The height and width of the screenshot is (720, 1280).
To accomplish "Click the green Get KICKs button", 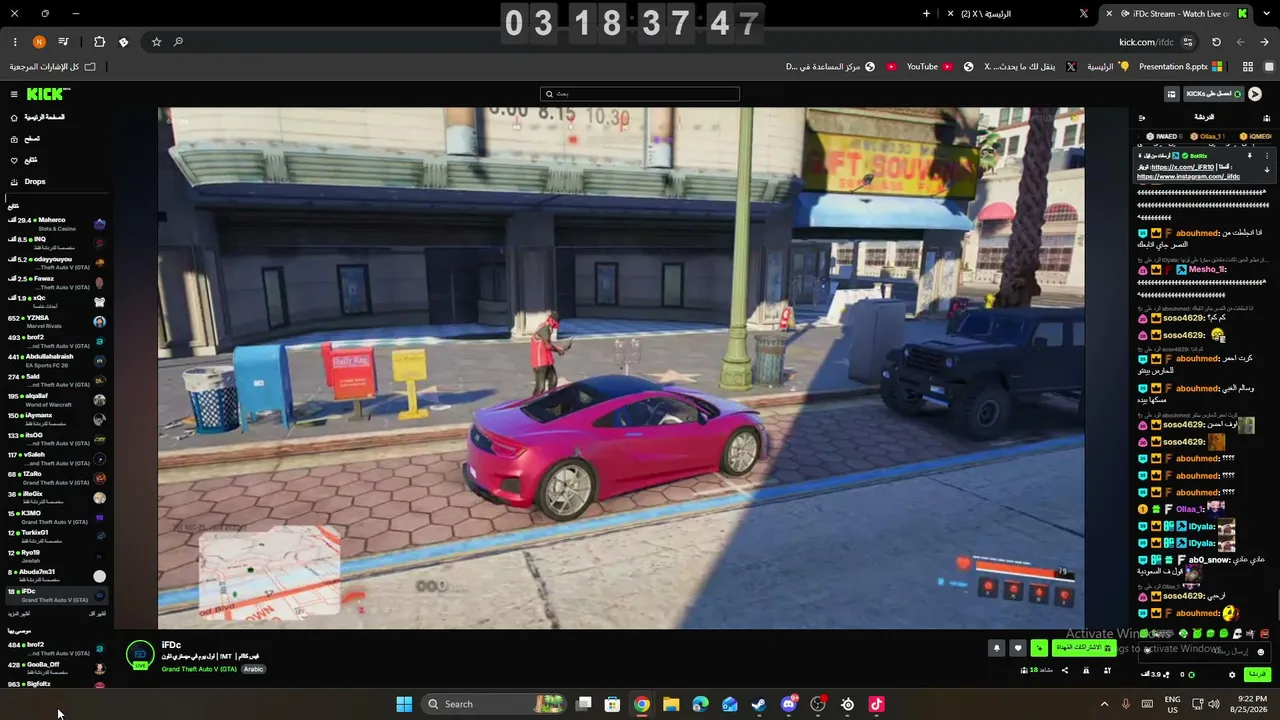I will 1213,94.
